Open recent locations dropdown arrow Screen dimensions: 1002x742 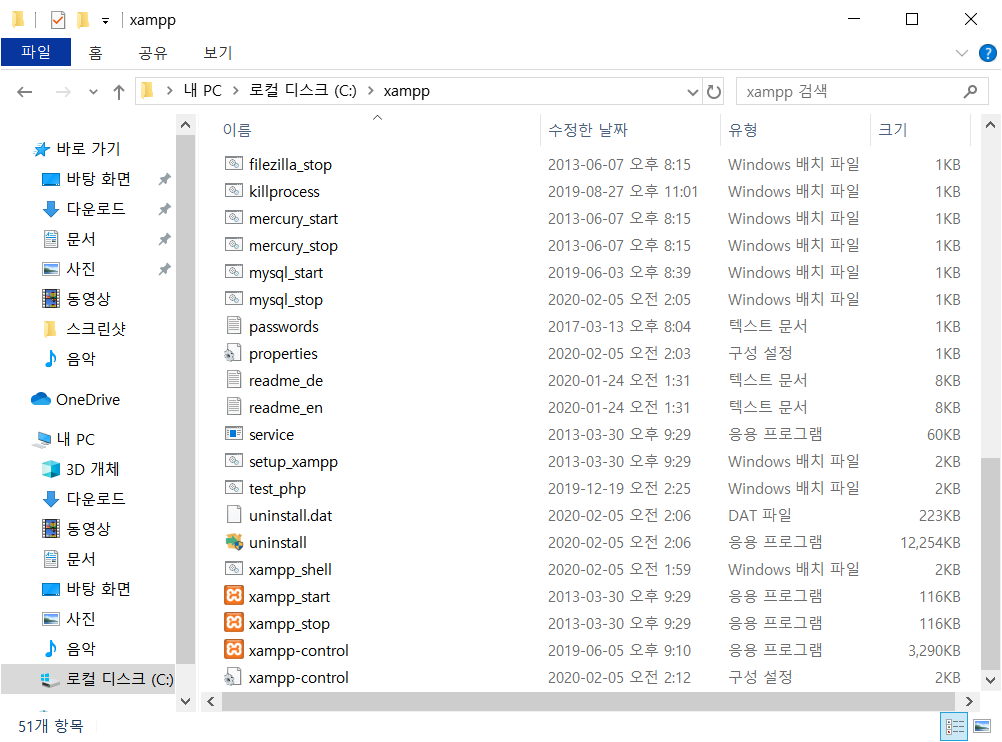pyautogui.click(x=93, y=92)
